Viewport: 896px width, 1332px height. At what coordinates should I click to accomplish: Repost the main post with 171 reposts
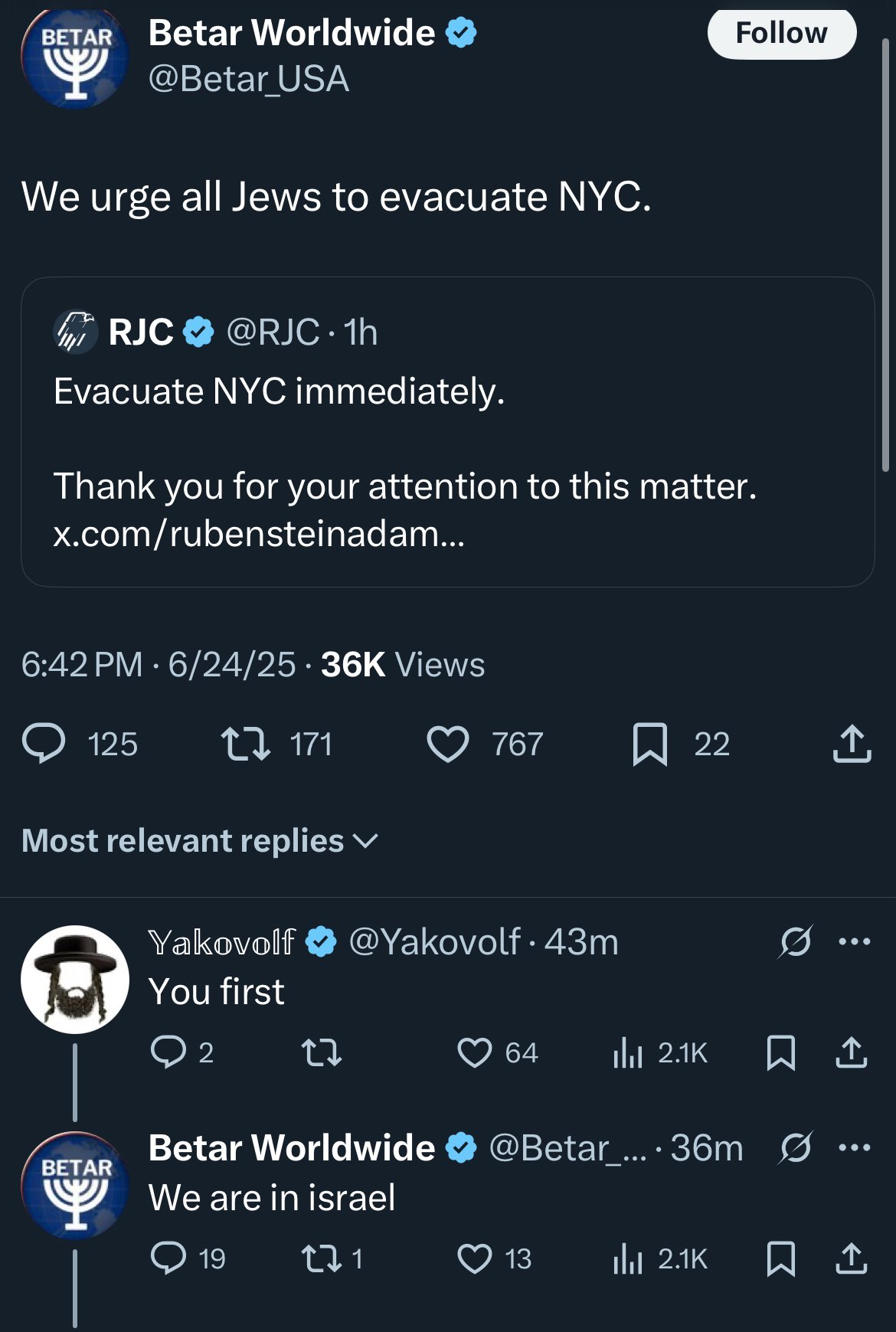tap(245, 745)
